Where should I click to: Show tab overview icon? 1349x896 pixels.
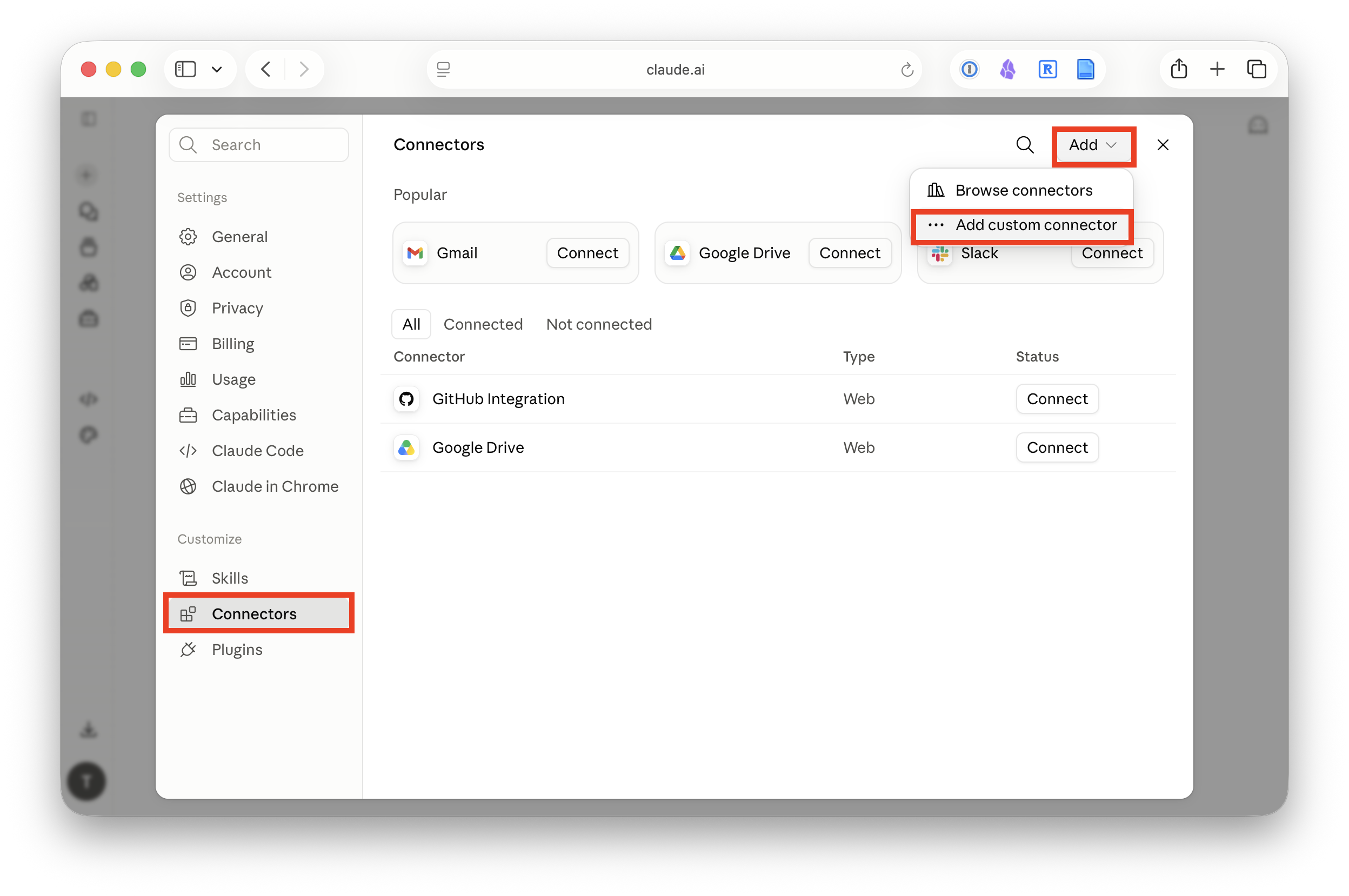click(1257, 69)
